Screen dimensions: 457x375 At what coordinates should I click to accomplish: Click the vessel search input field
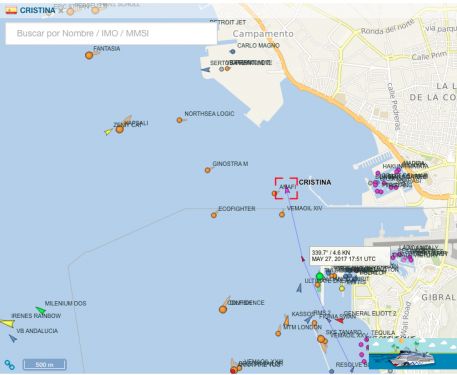[111, 34]
